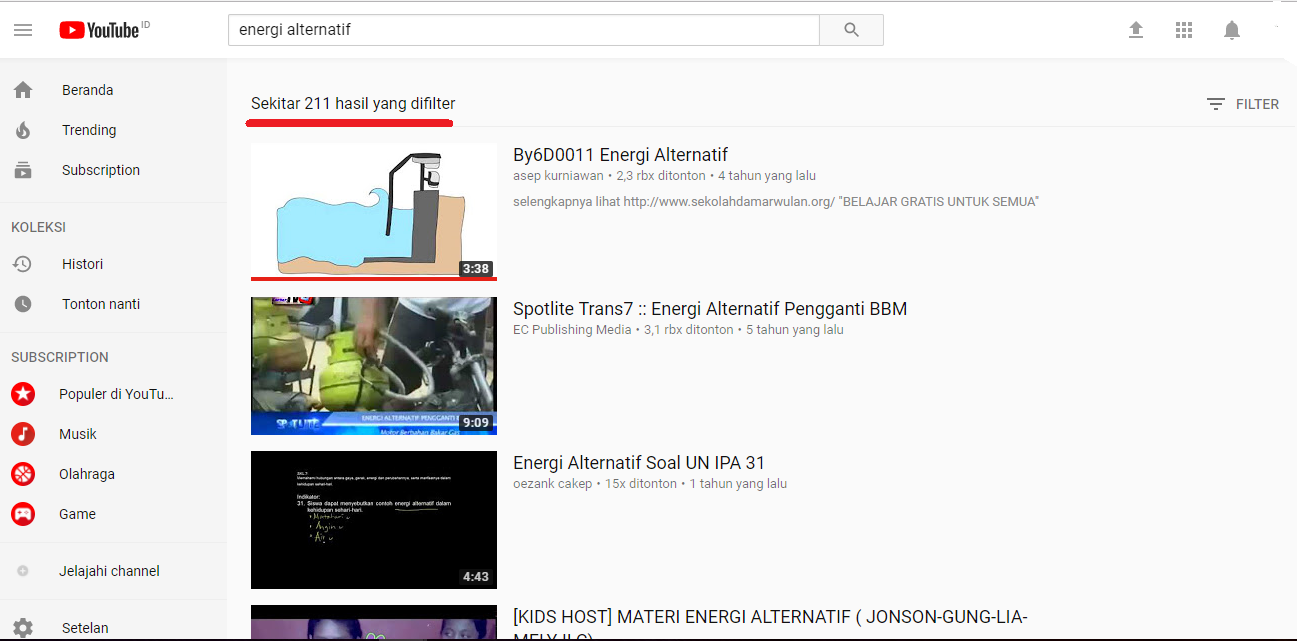The image size is (1297, 641).
Task: Open Tonton nanti list
Action: point(100,304)
